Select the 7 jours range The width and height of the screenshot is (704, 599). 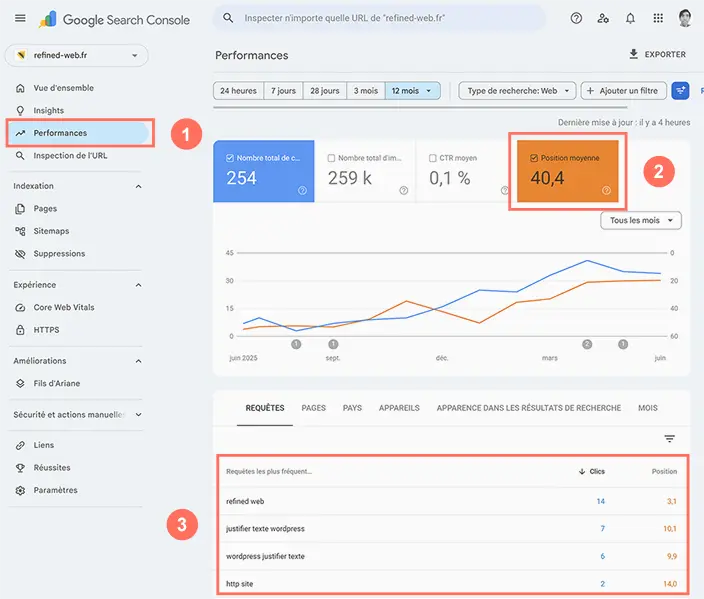[283, 91]
